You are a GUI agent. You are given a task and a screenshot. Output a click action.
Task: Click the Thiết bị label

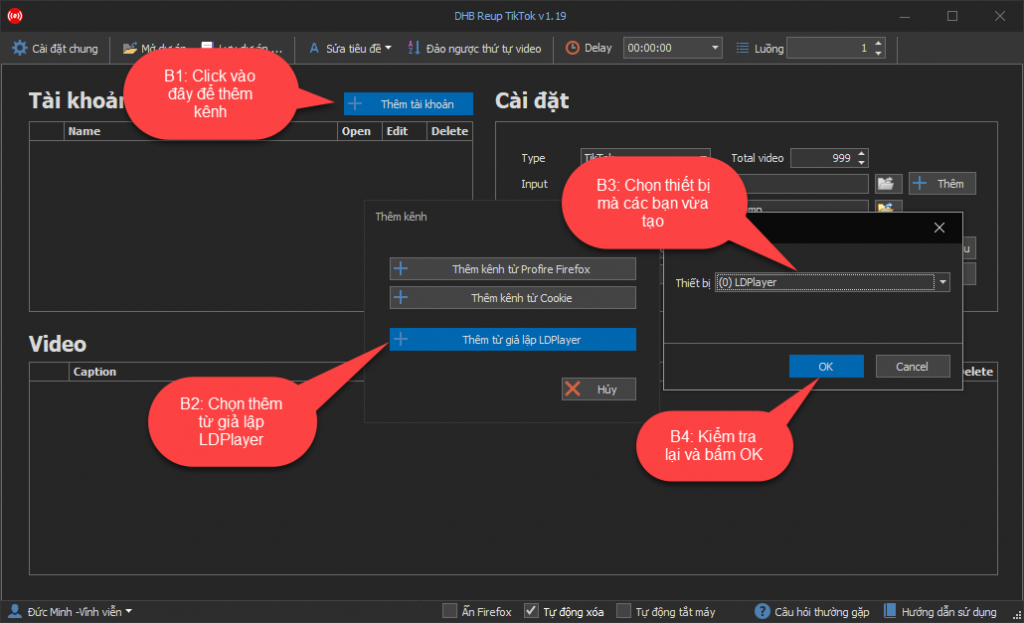pos(692,283)
